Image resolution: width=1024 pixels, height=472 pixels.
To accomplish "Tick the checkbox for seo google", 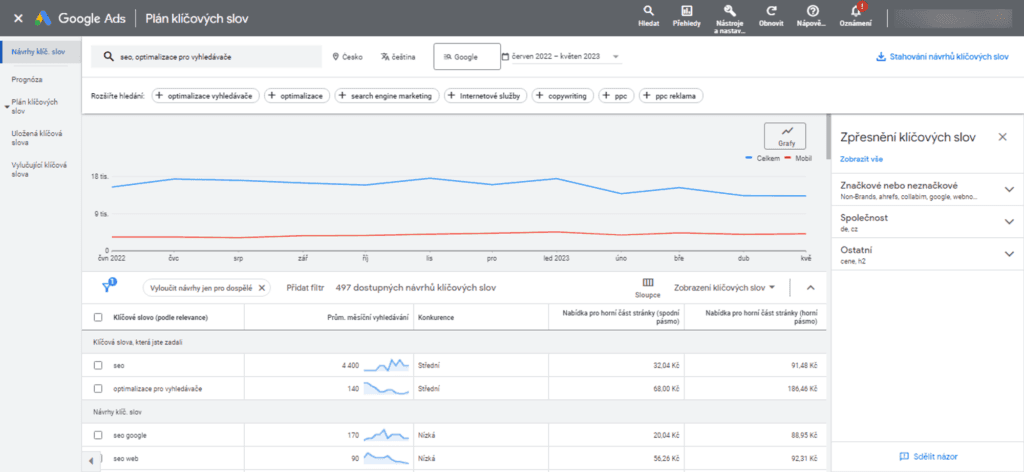I will [x=98, y=435].
